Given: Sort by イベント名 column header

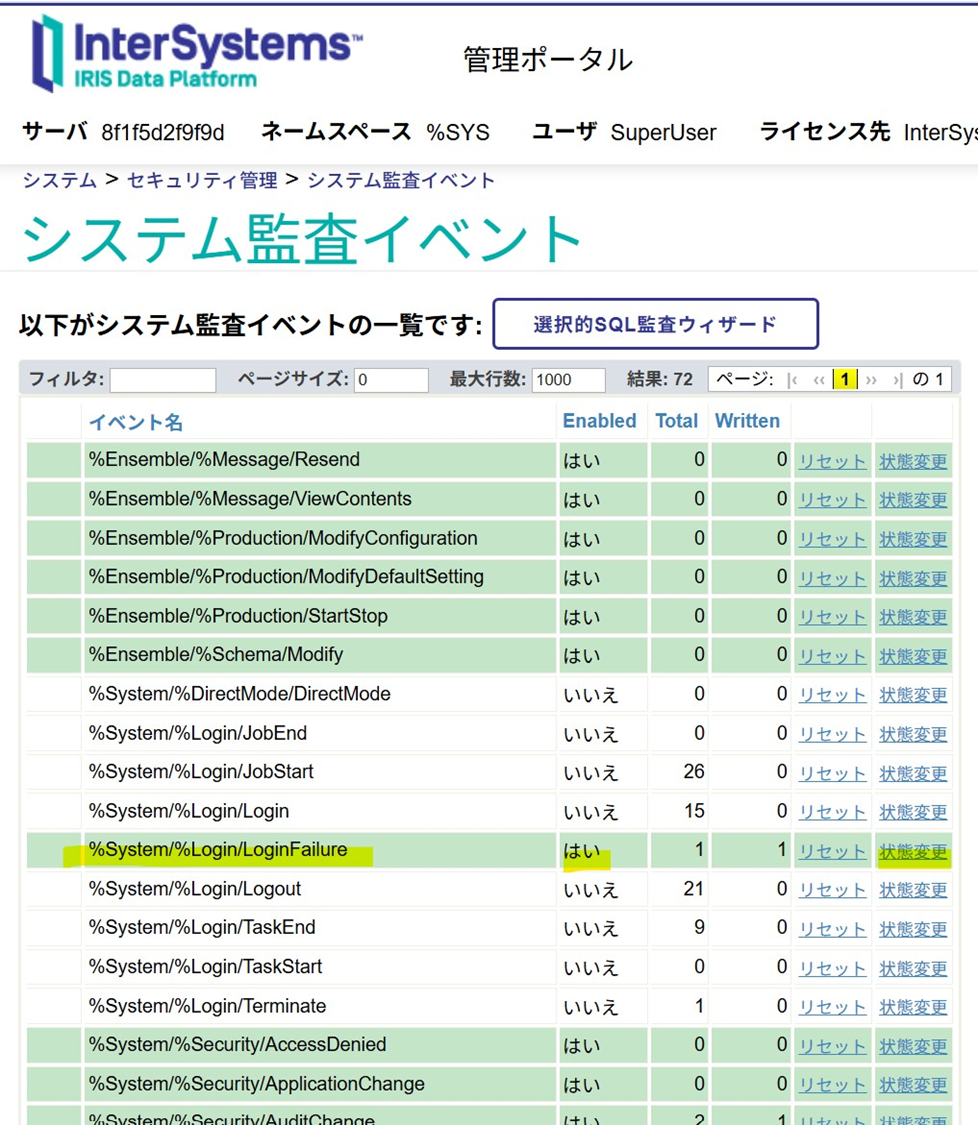Looking at the screenshot, I should point(136,422).
